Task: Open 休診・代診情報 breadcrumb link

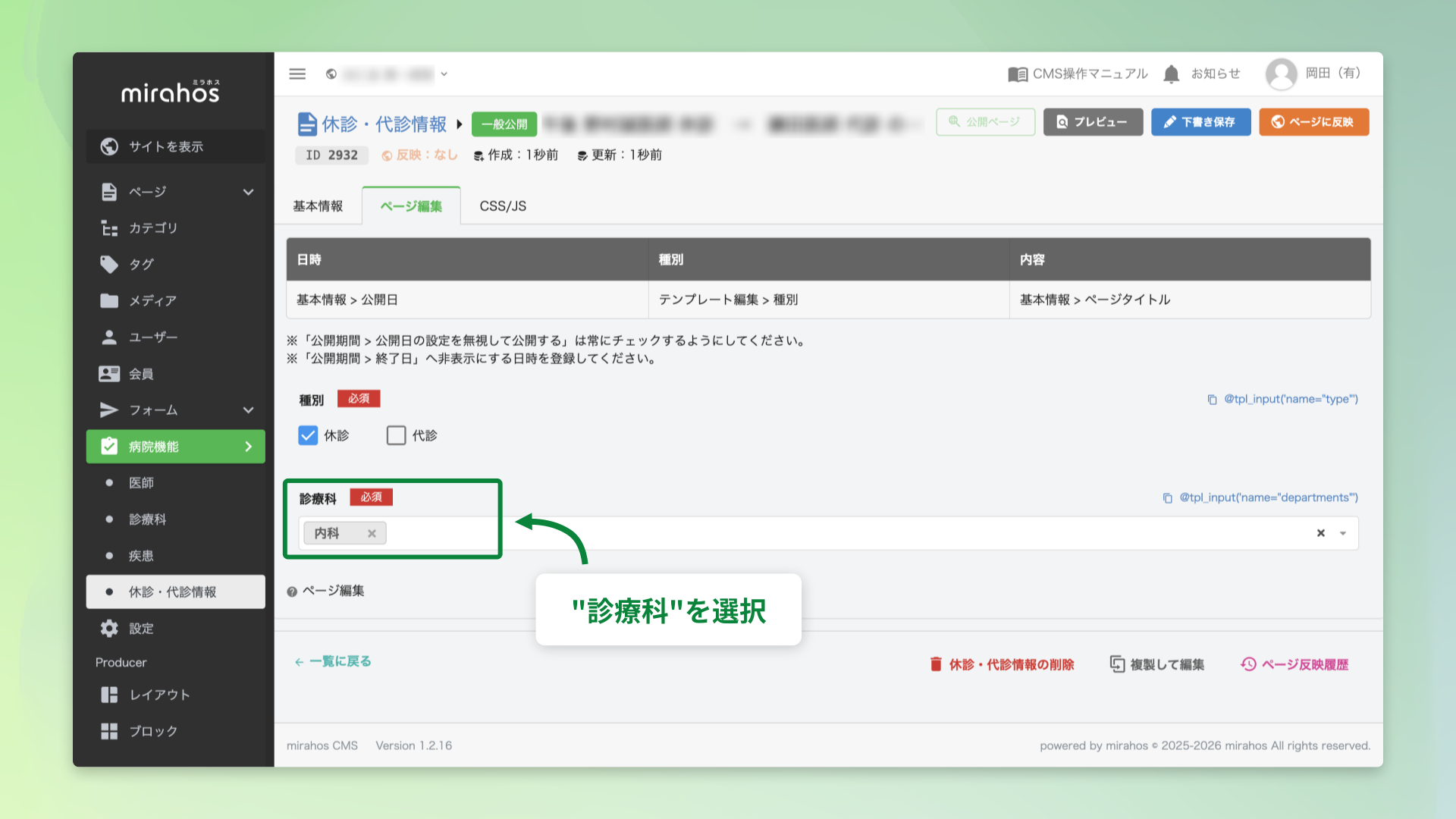Action: (384, 124)
